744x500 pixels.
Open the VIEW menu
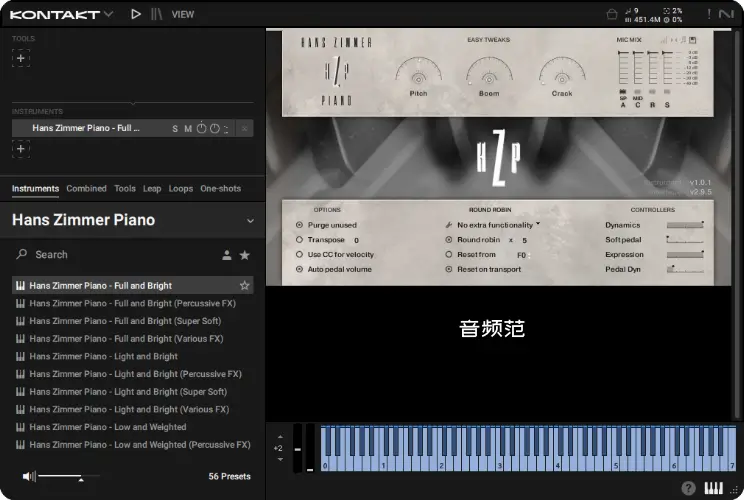pos(183,15)
